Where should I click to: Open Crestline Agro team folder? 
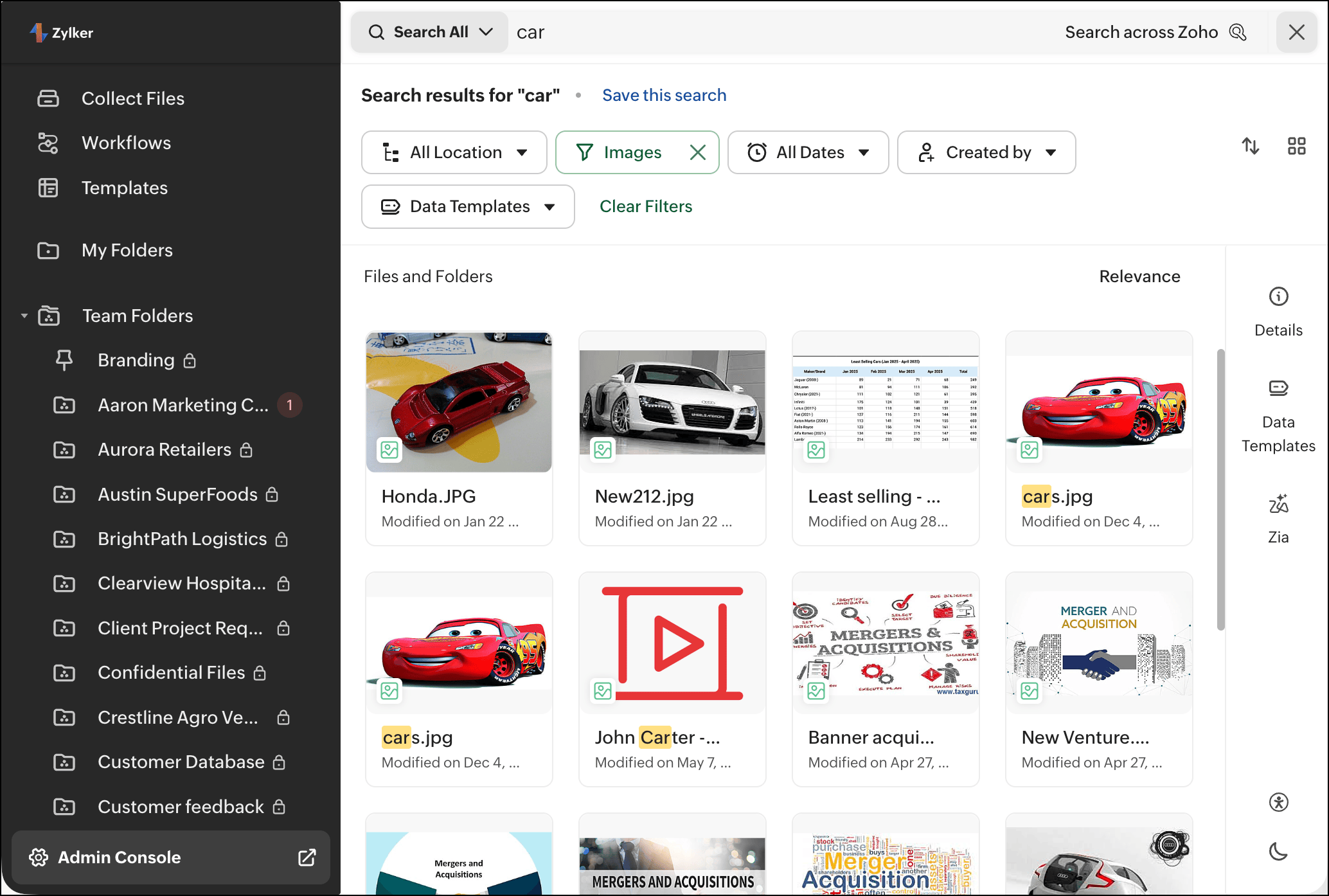178,717
